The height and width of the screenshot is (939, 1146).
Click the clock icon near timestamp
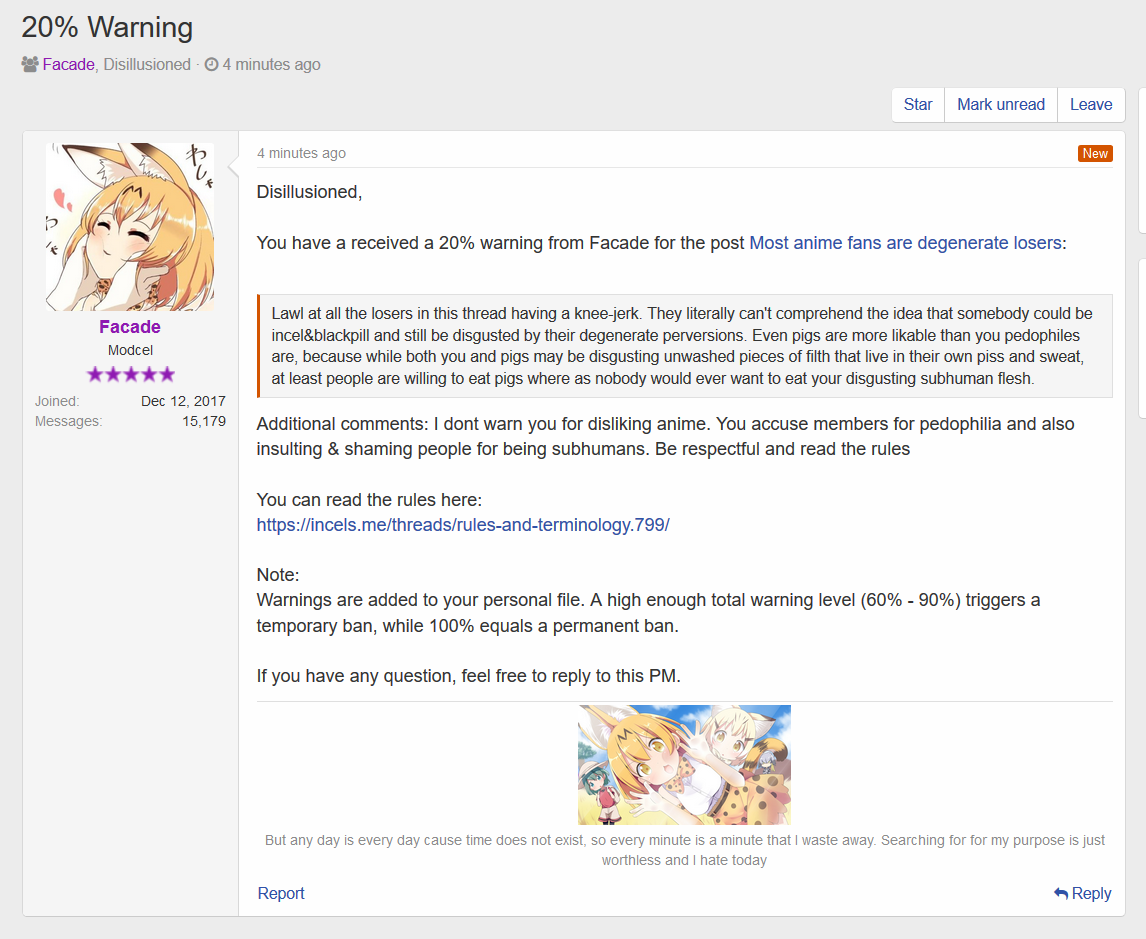(211, 64)
